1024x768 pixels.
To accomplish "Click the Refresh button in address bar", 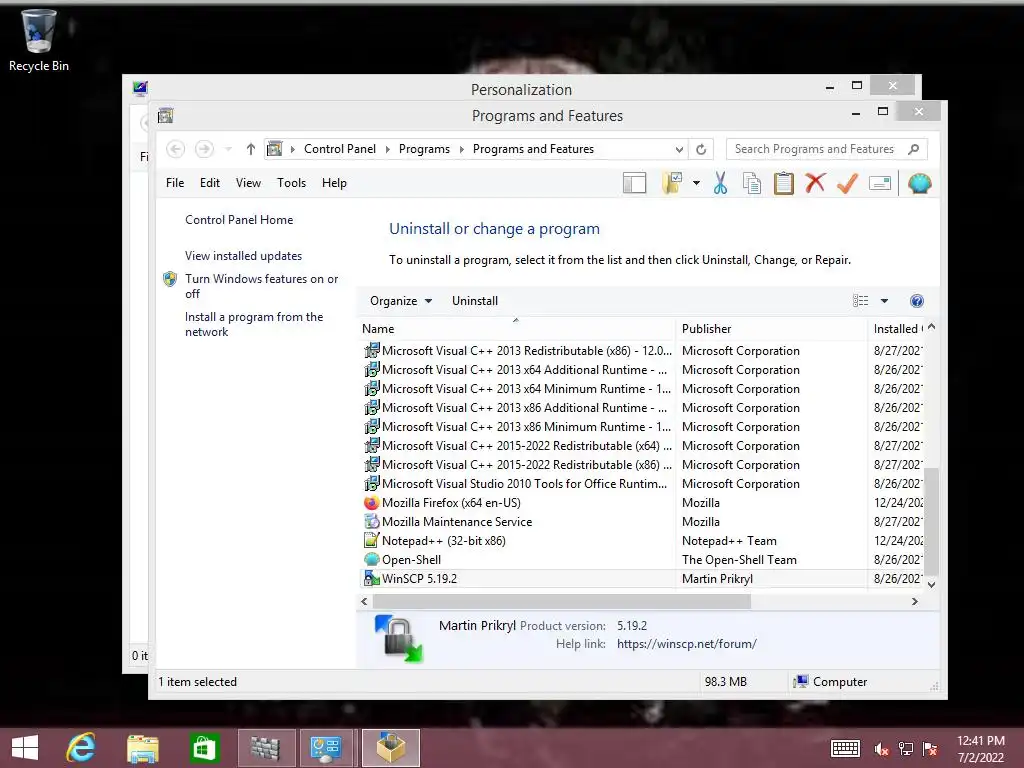I will (x=701, y=149).
